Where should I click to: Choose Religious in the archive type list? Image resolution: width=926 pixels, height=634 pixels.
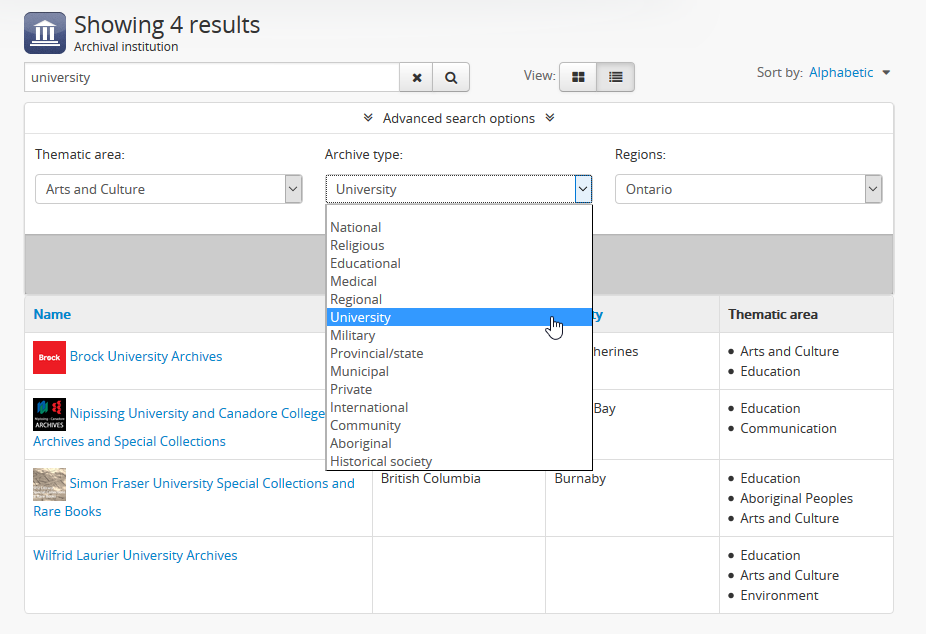[x=357, y=245]
